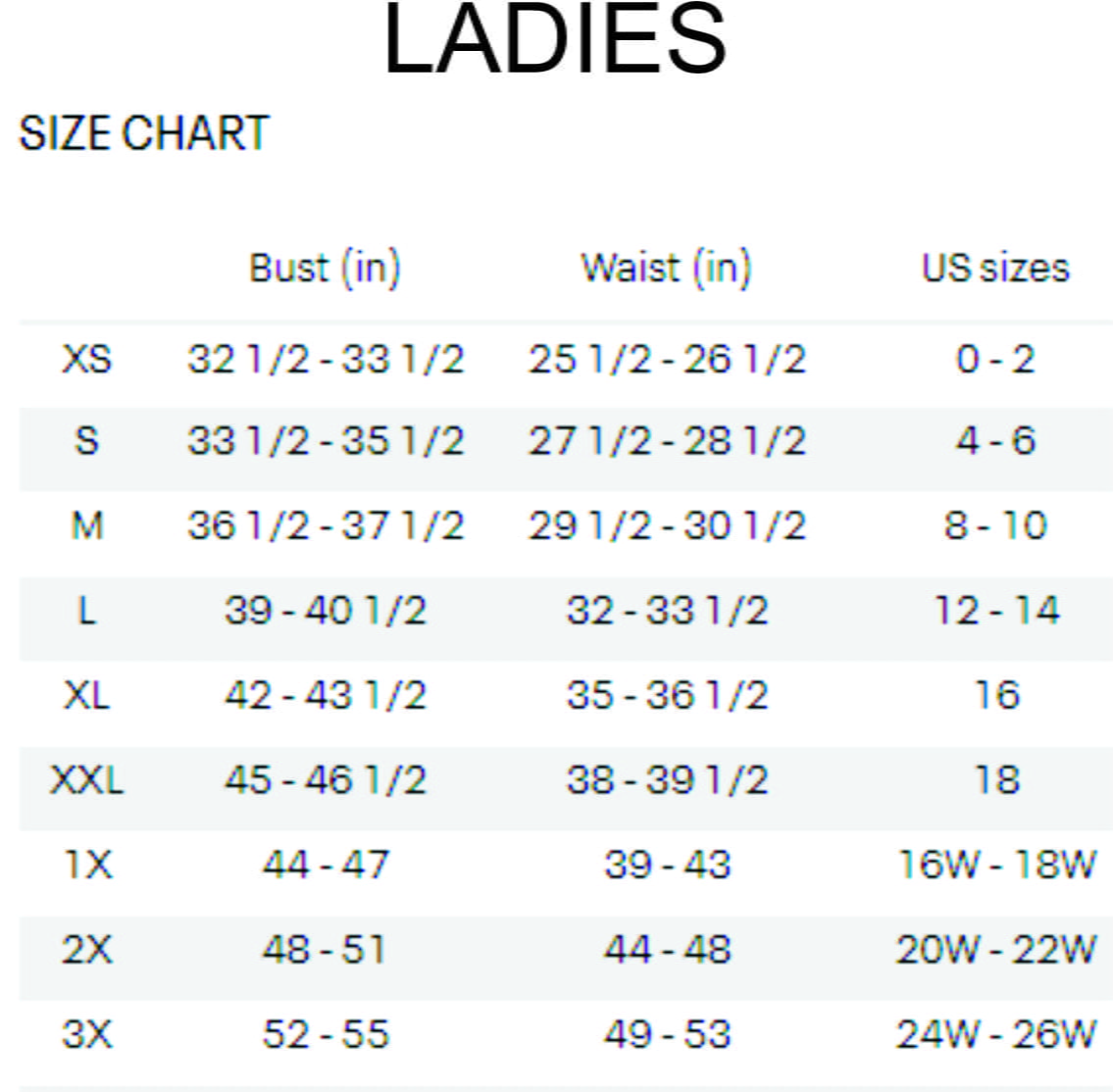The height and width of the screenshot is (1092, 1113).
Task: Select bust measurement 52 - 55
Action: click(x=325, y=1034)
